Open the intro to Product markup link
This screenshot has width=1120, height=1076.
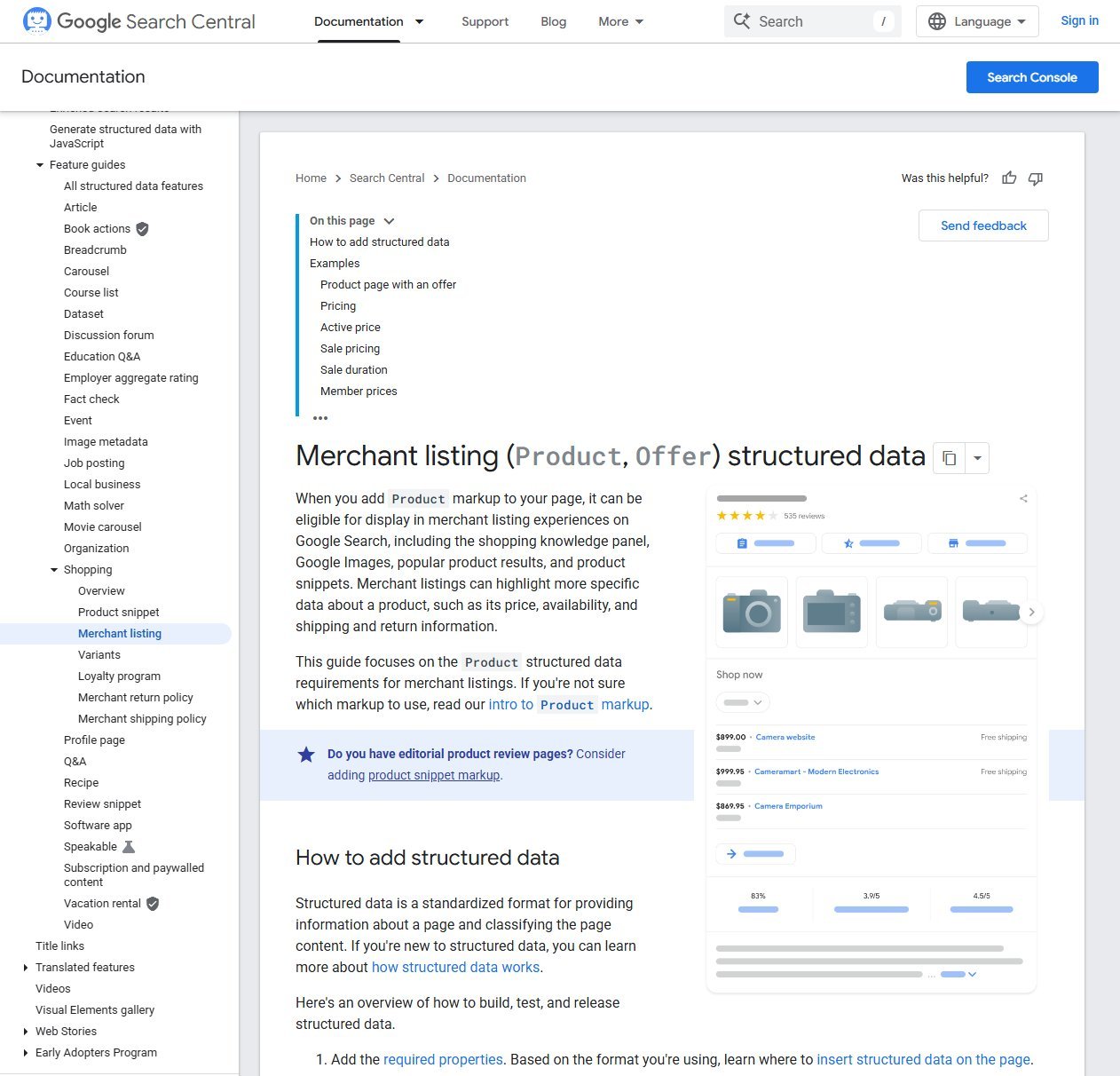tap(569, 705)
